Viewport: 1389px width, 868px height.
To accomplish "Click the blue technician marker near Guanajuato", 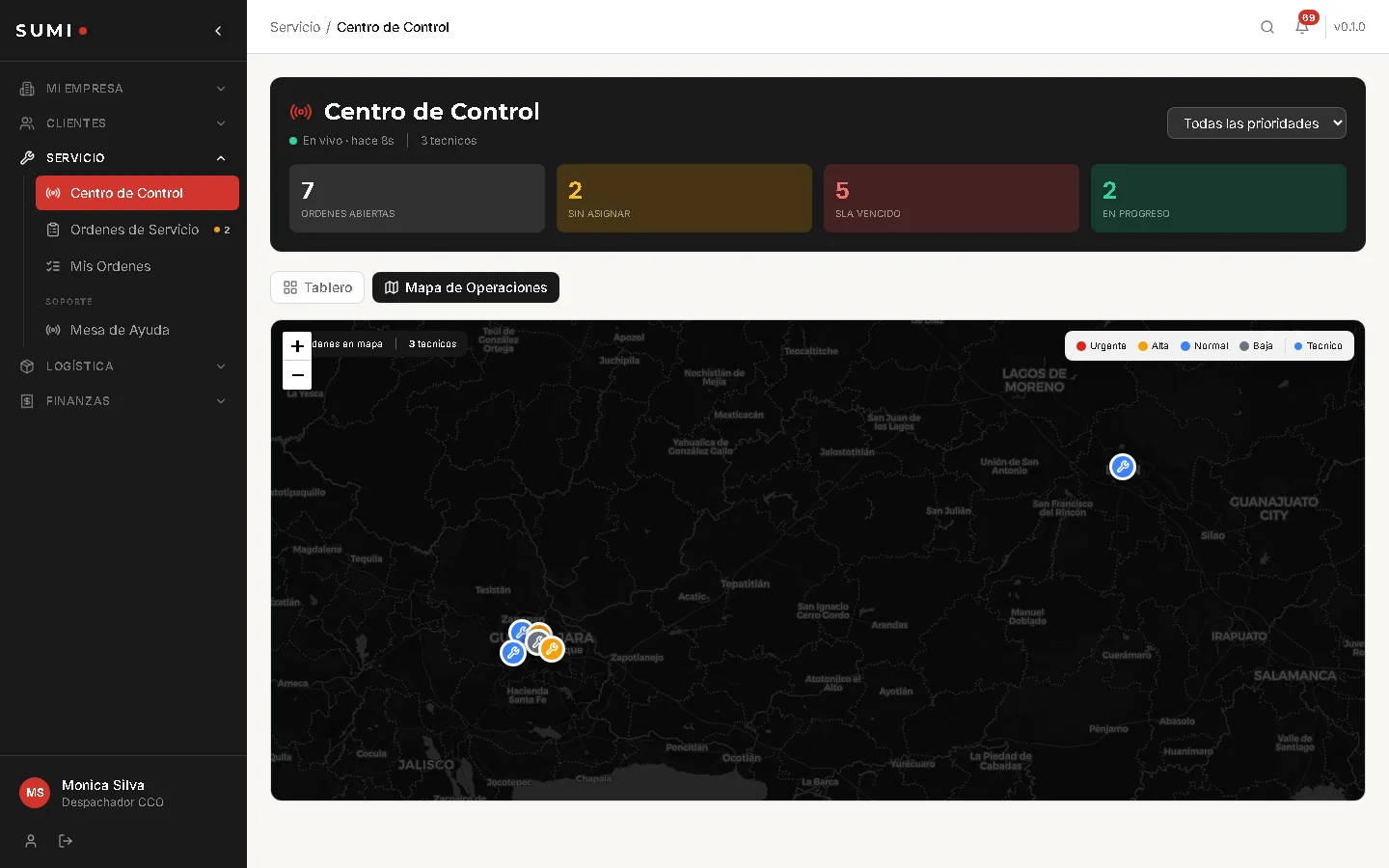I will click(1122, 467).
